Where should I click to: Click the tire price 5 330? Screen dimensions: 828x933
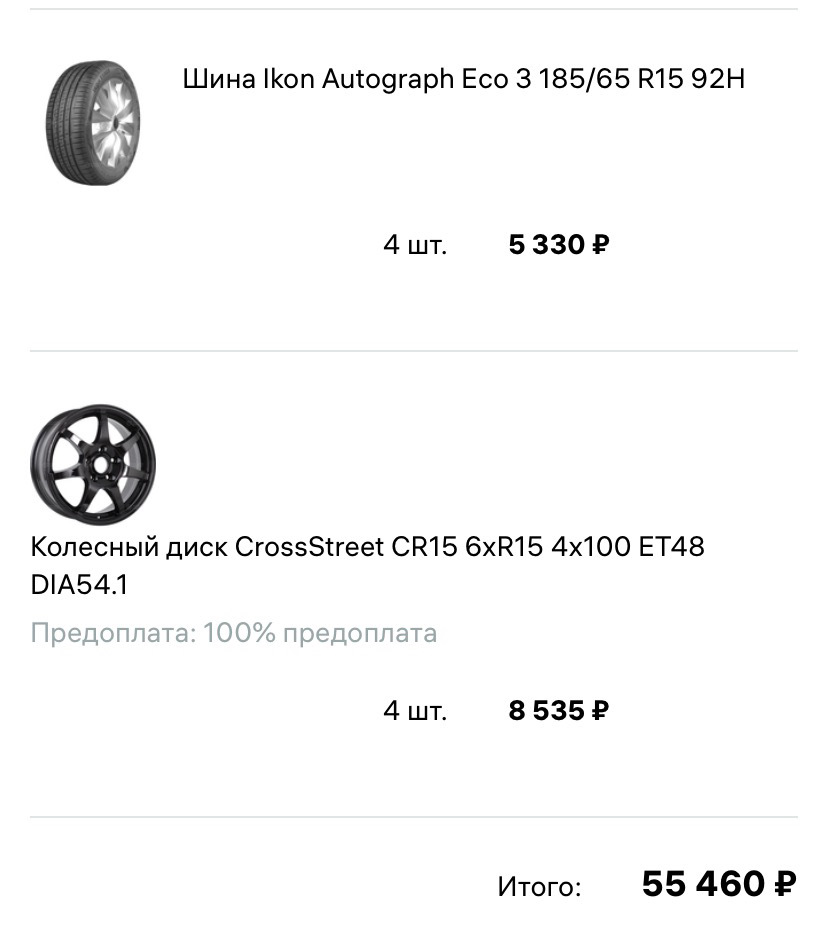coord(546,245)
